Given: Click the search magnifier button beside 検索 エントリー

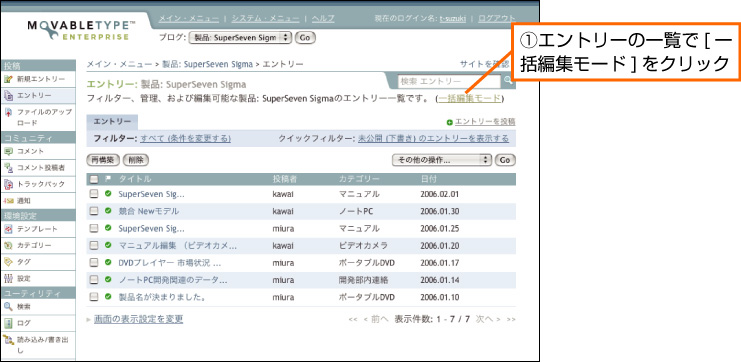Looking at the screenshot, I should point(507,80).
